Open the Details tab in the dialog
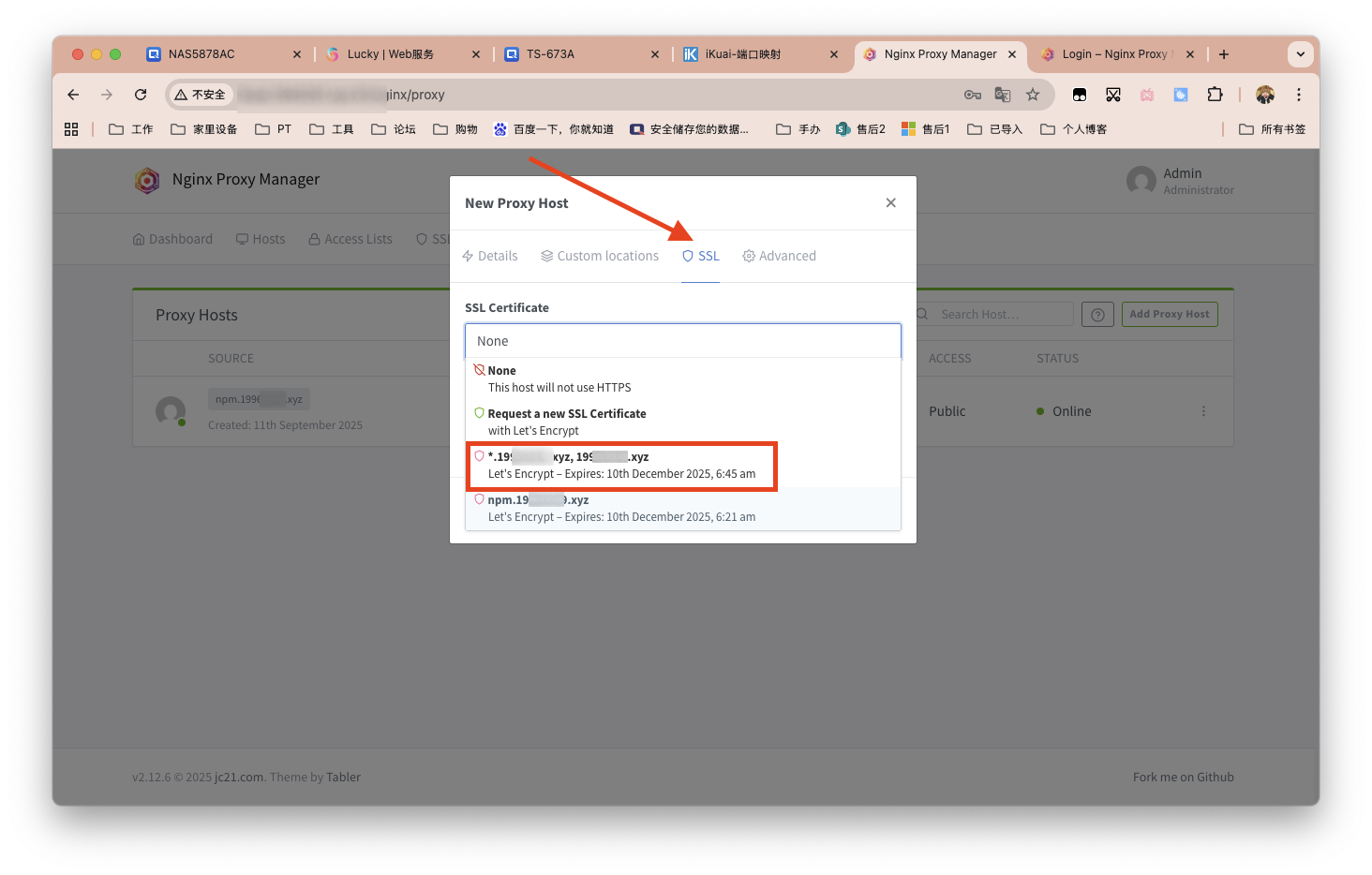This screenshot has width=1372, height=875. pos(489,256)
